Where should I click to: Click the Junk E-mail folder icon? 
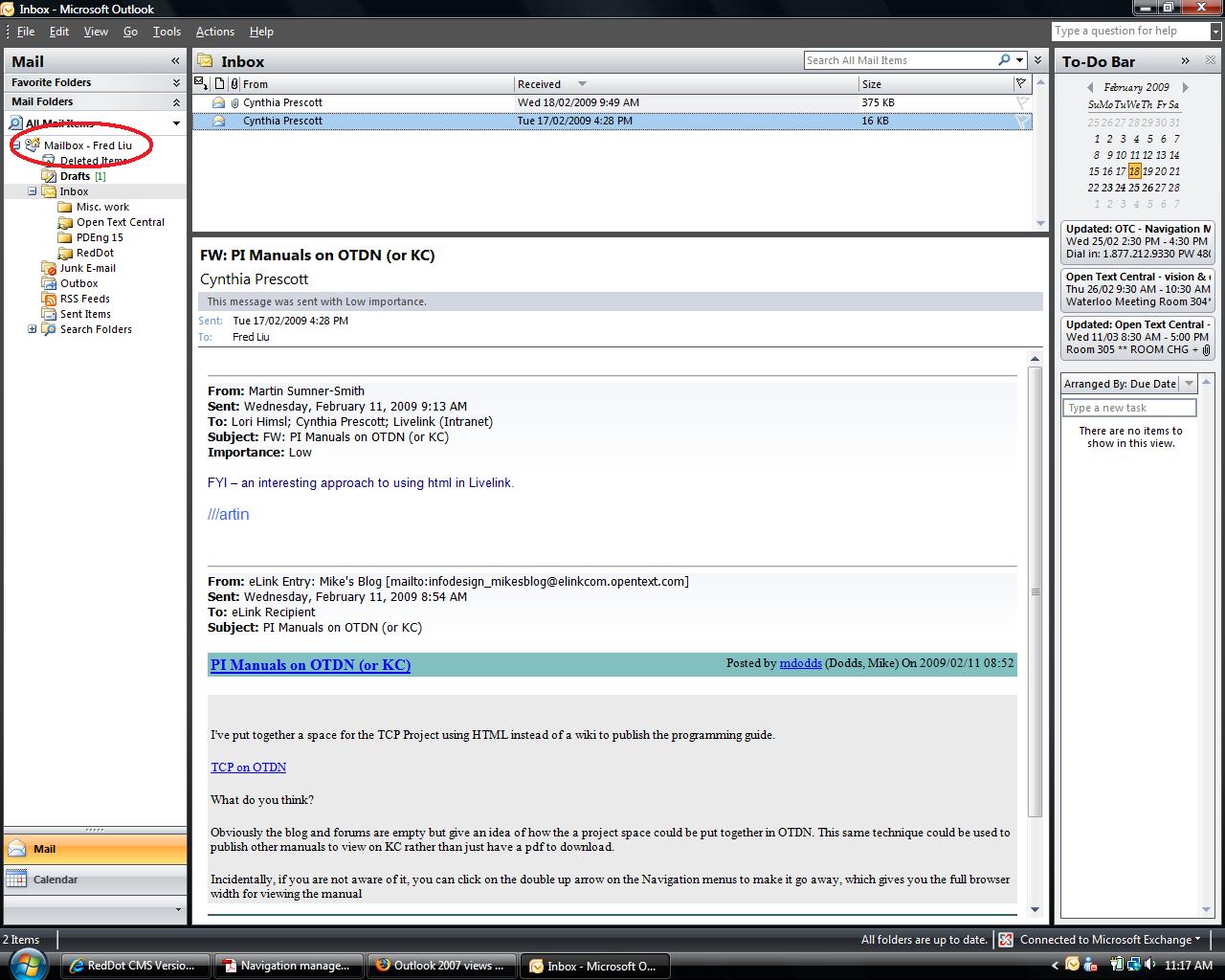[x=49, y=268]
